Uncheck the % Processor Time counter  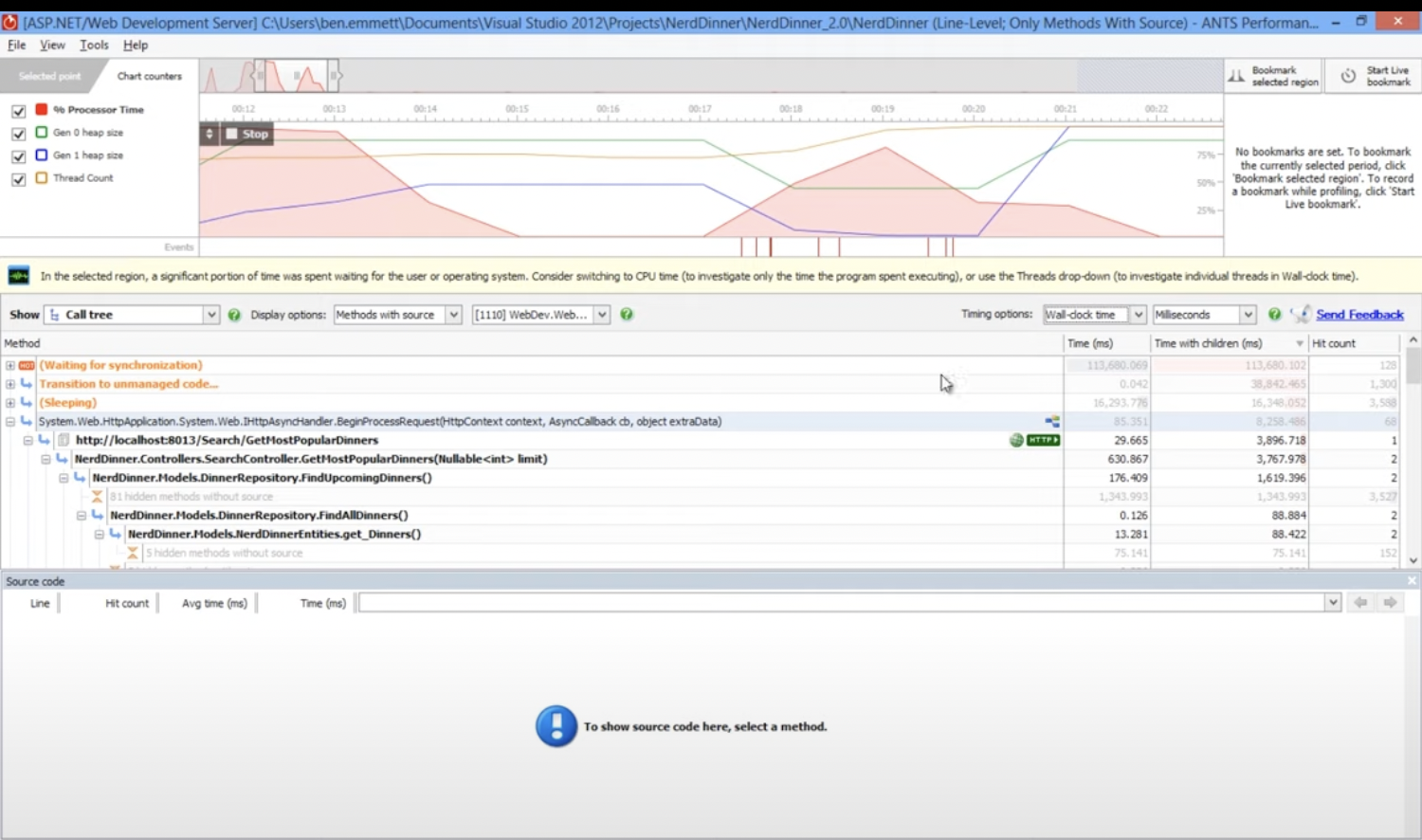pos(17,110)
